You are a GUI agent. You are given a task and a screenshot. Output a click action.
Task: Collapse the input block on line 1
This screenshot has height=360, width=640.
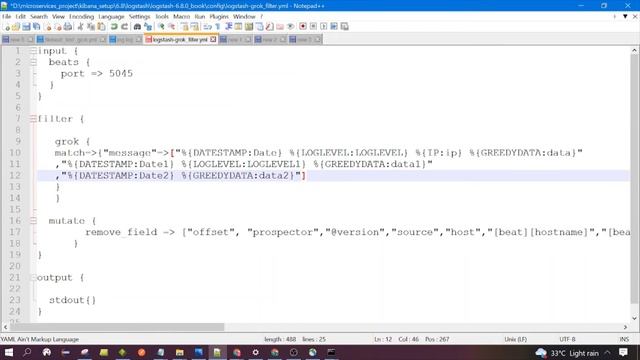tap(33, 51)
